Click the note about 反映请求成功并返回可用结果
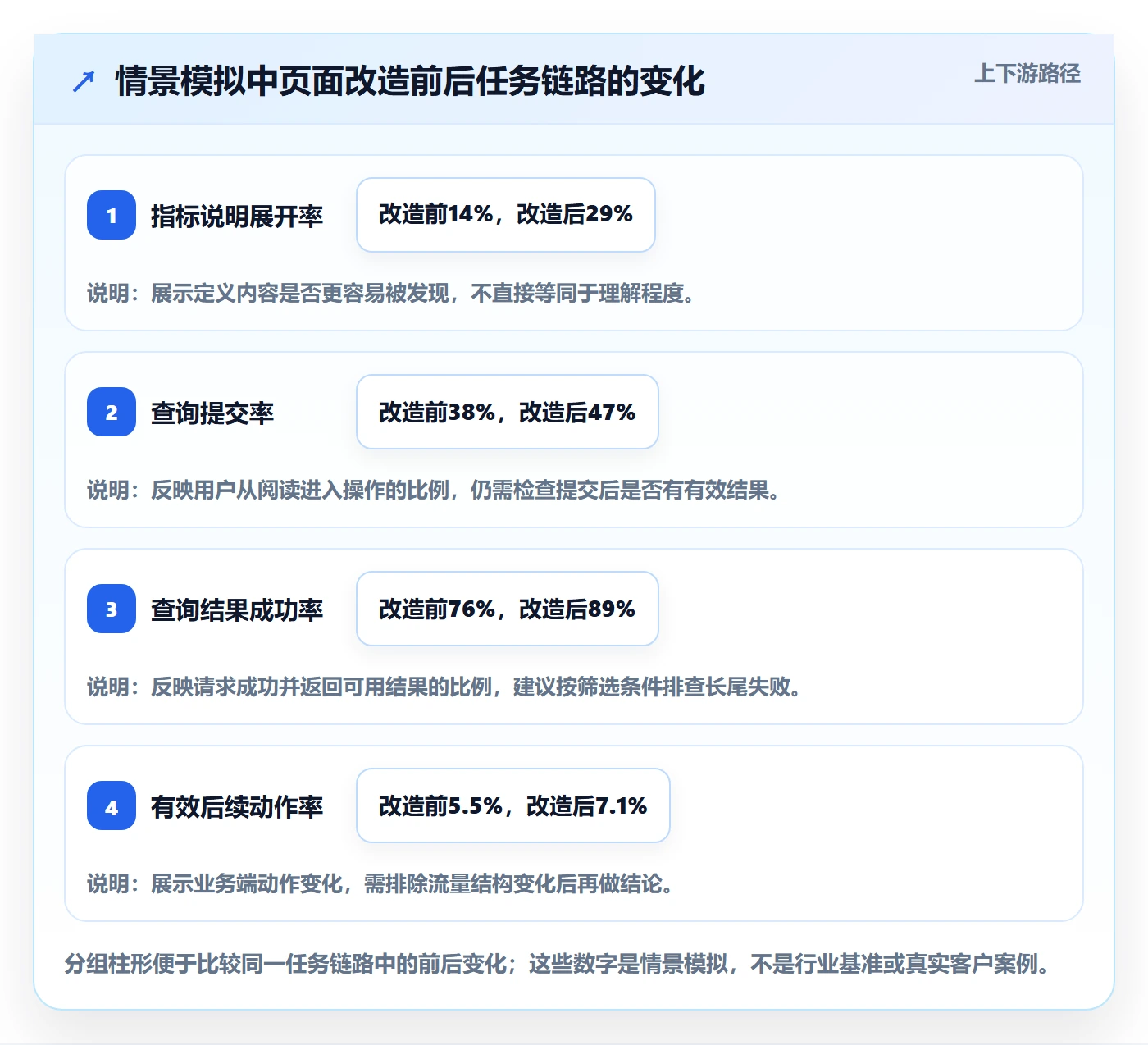This screenshot has height=1045, width=1148. [447, 687]
